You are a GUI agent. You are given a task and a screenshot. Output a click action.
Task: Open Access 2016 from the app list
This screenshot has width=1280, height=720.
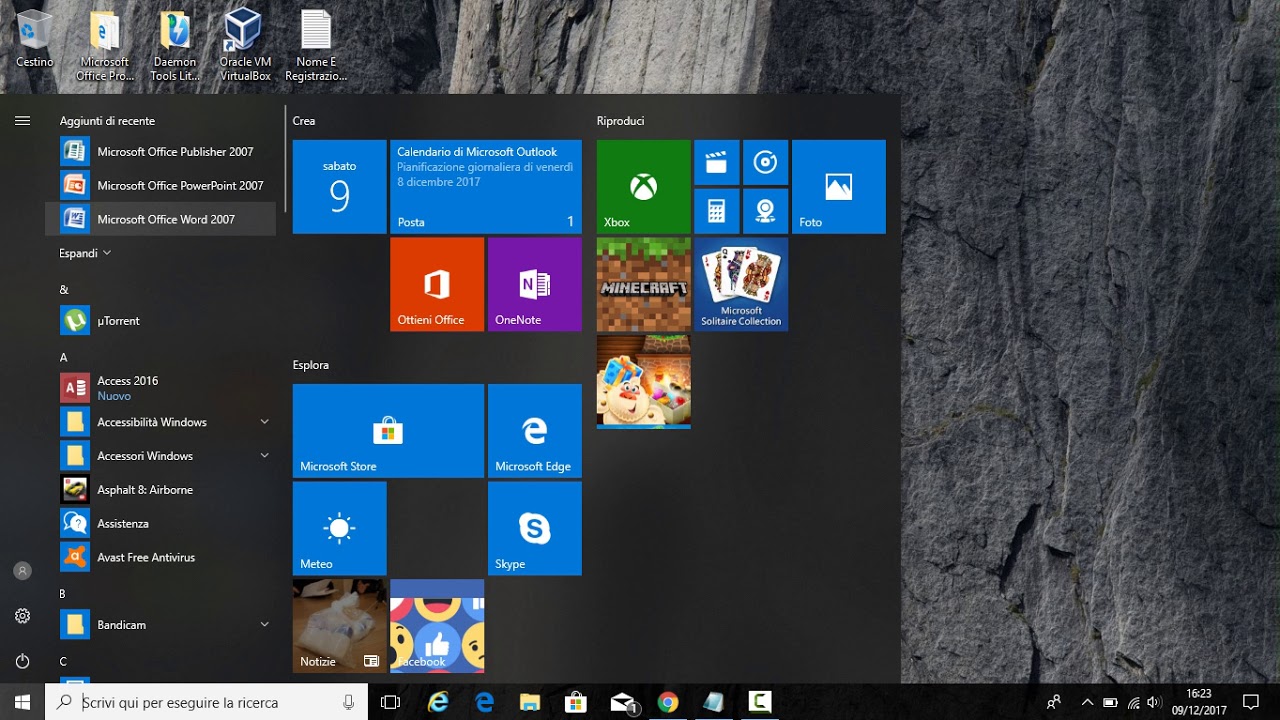click(x=160, y=388)
